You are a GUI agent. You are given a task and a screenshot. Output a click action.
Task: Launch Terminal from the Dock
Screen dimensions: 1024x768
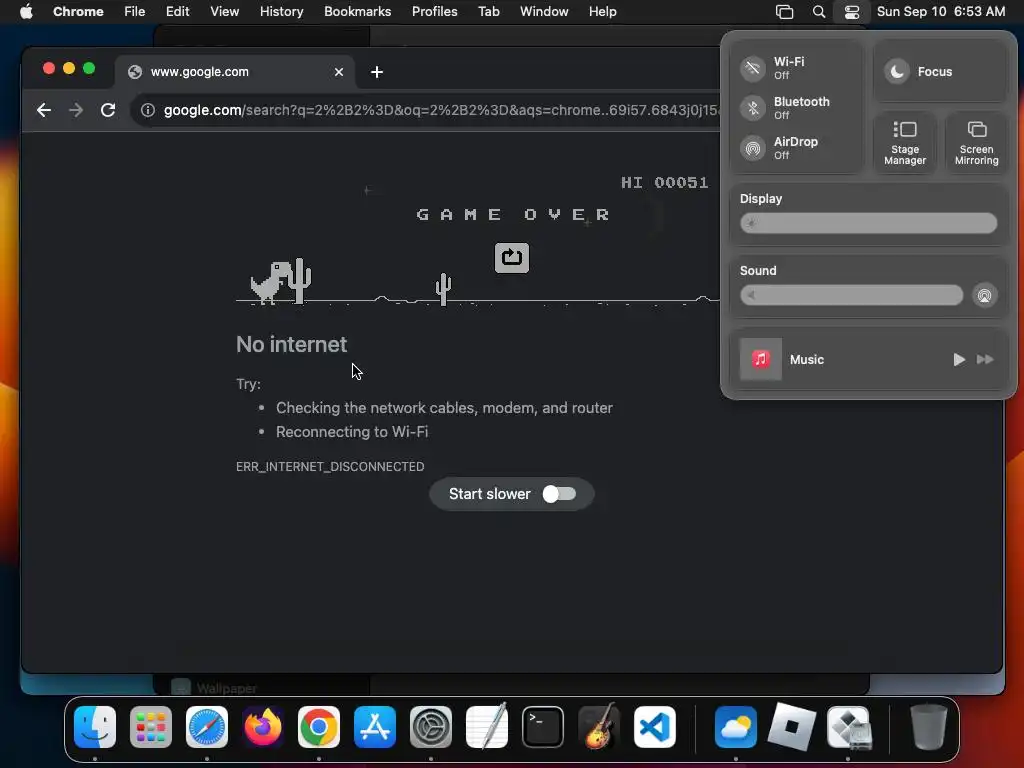coord(543,727)
